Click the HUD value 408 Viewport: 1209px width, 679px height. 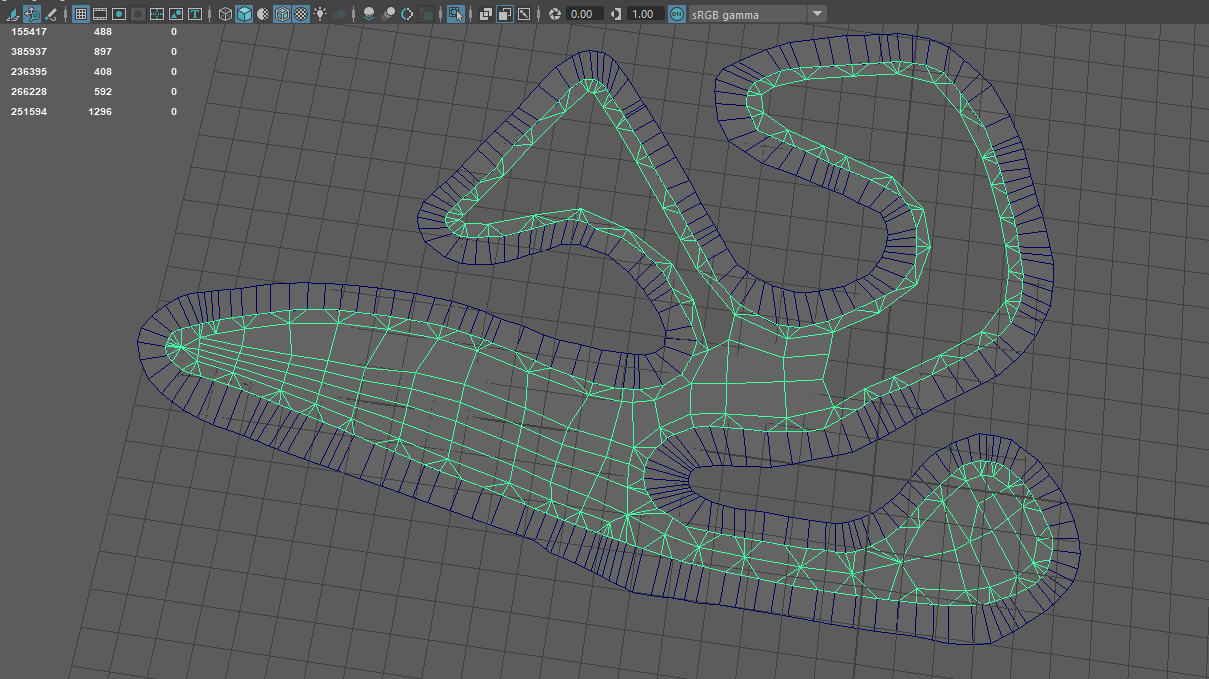[x=103, y=72]
